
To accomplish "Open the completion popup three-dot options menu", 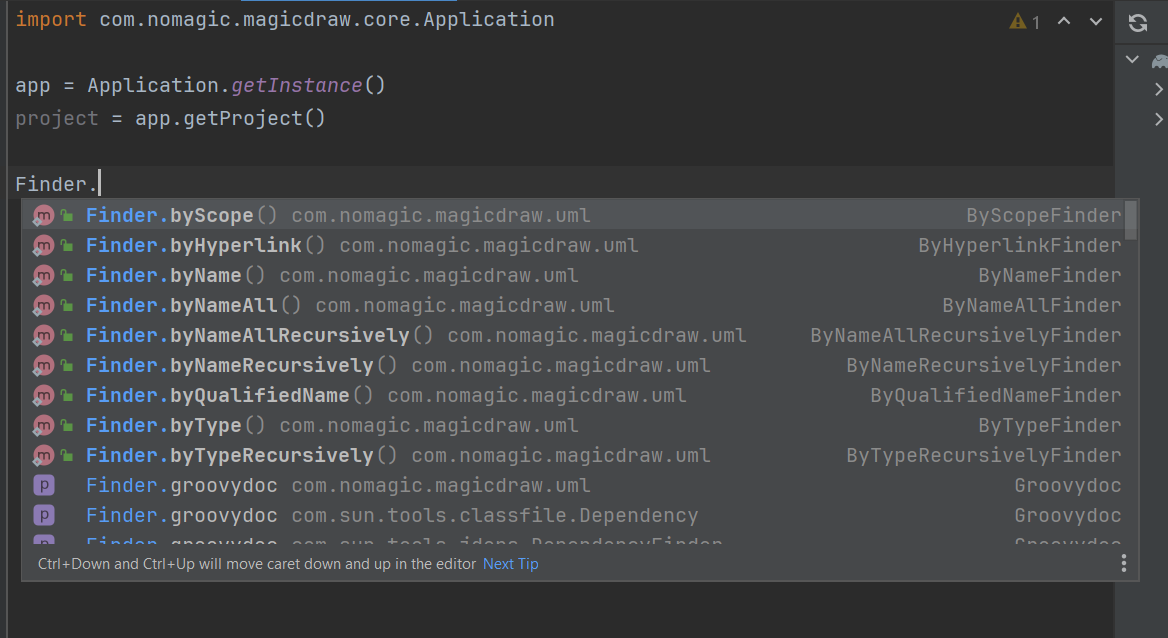I will tap(1123, 563).
